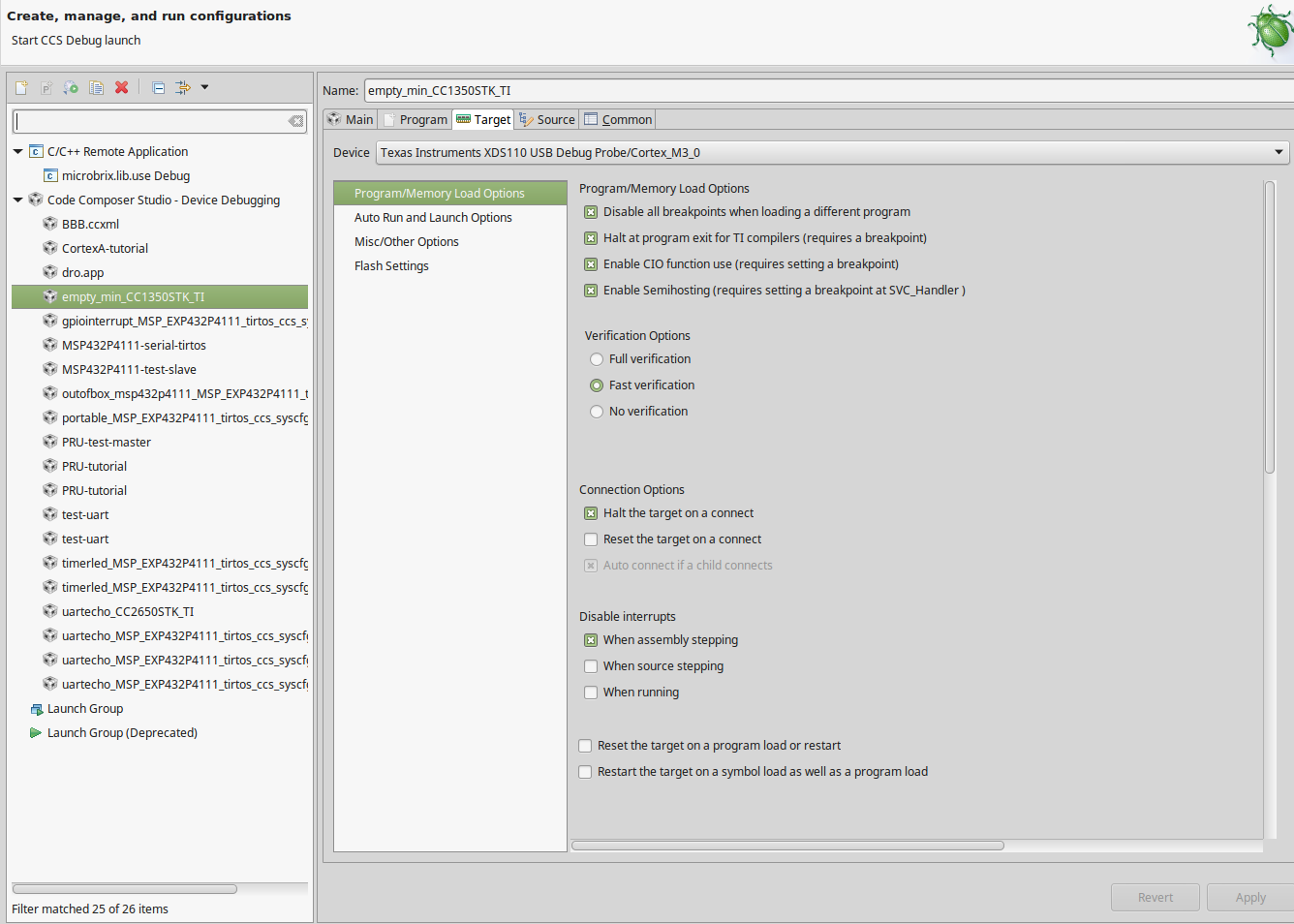The image size is (1294, 924).
Task: Switch to the Source tab
Action: point(547,119)
